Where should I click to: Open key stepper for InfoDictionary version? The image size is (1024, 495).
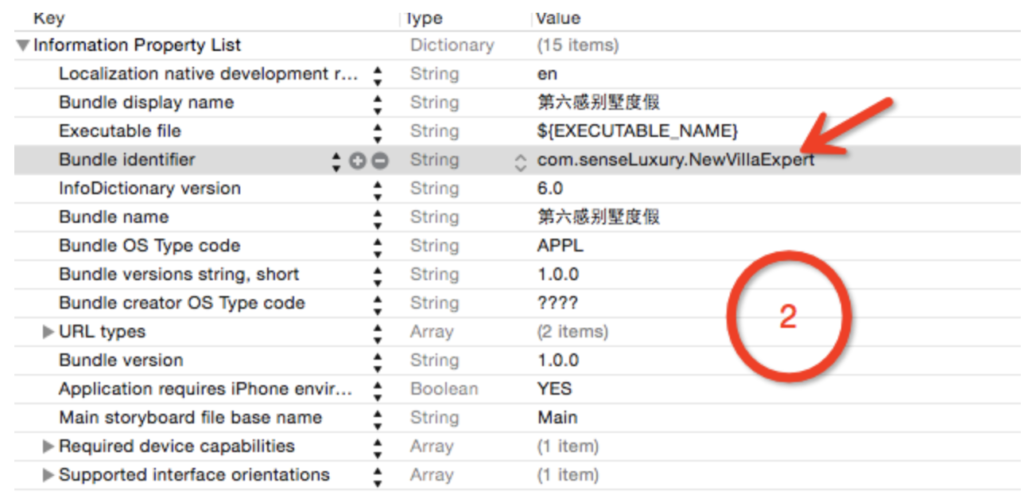pyautogui.click(x=377, y=190)
